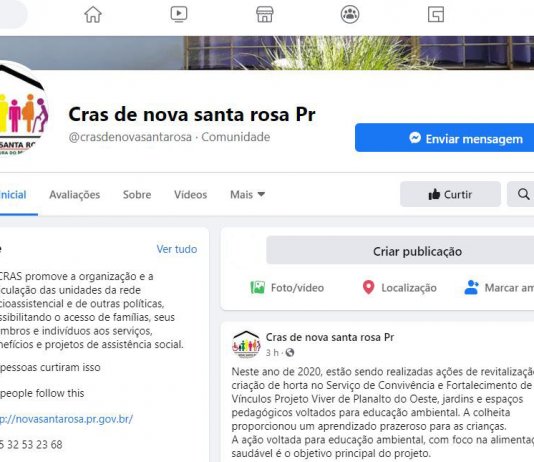The image size is (534, 462).
Task: Open the Gaming icon in top bar
Action: point(436,14)
